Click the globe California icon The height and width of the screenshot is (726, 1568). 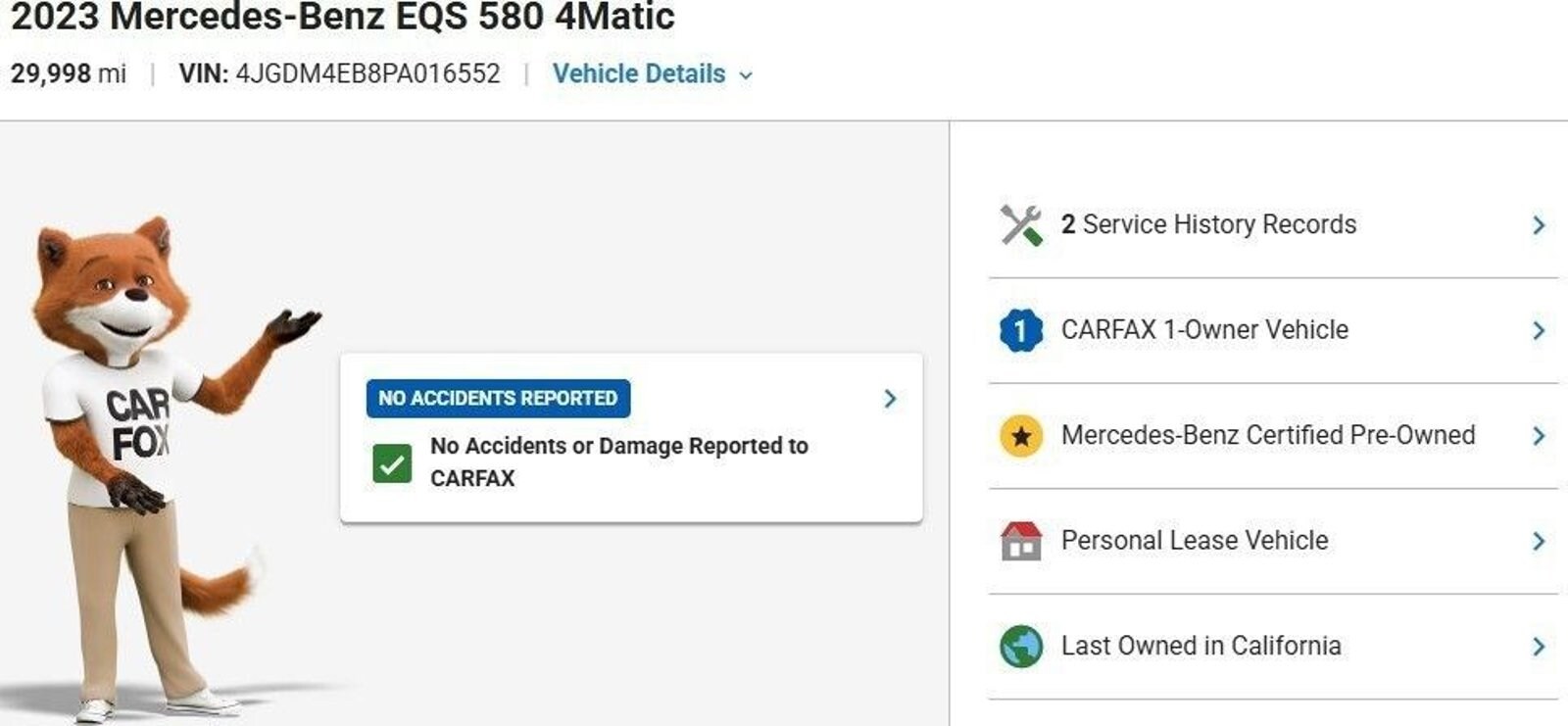[1021, 647]
